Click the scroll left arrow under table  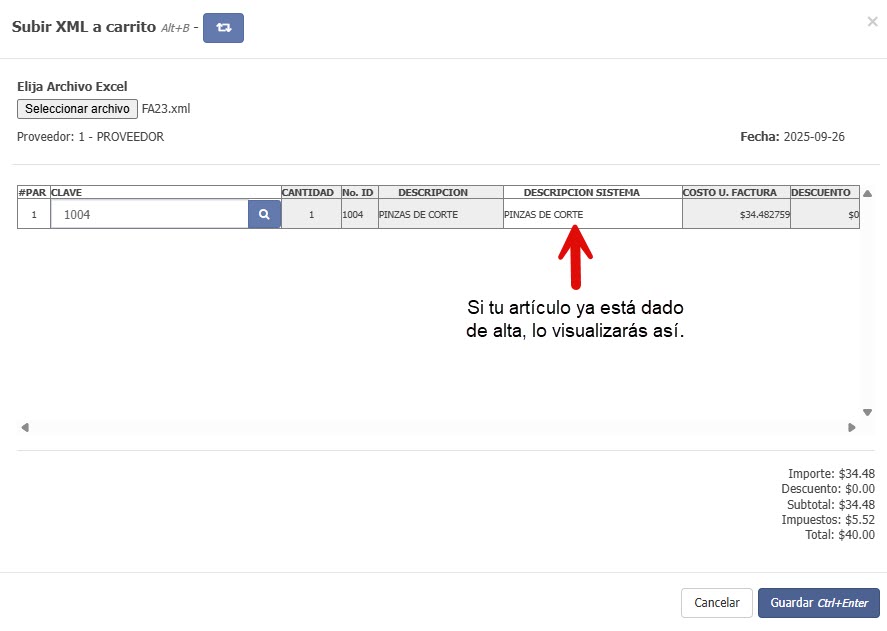point(25,427)
